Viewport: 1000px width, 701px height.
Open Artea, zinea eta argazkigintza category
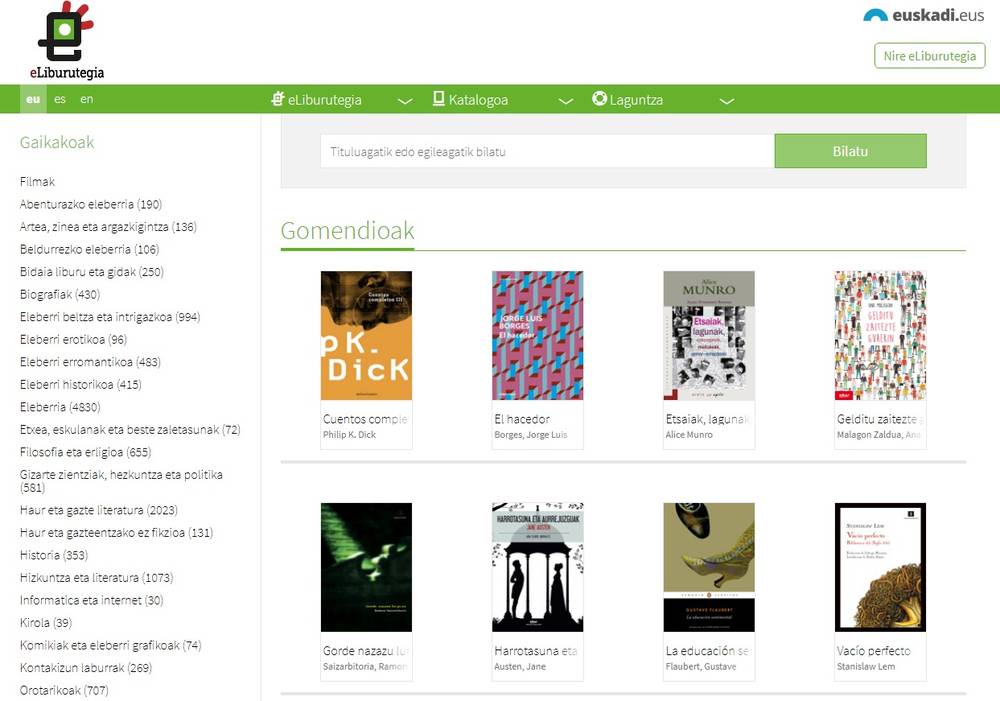tap(108, 226)
